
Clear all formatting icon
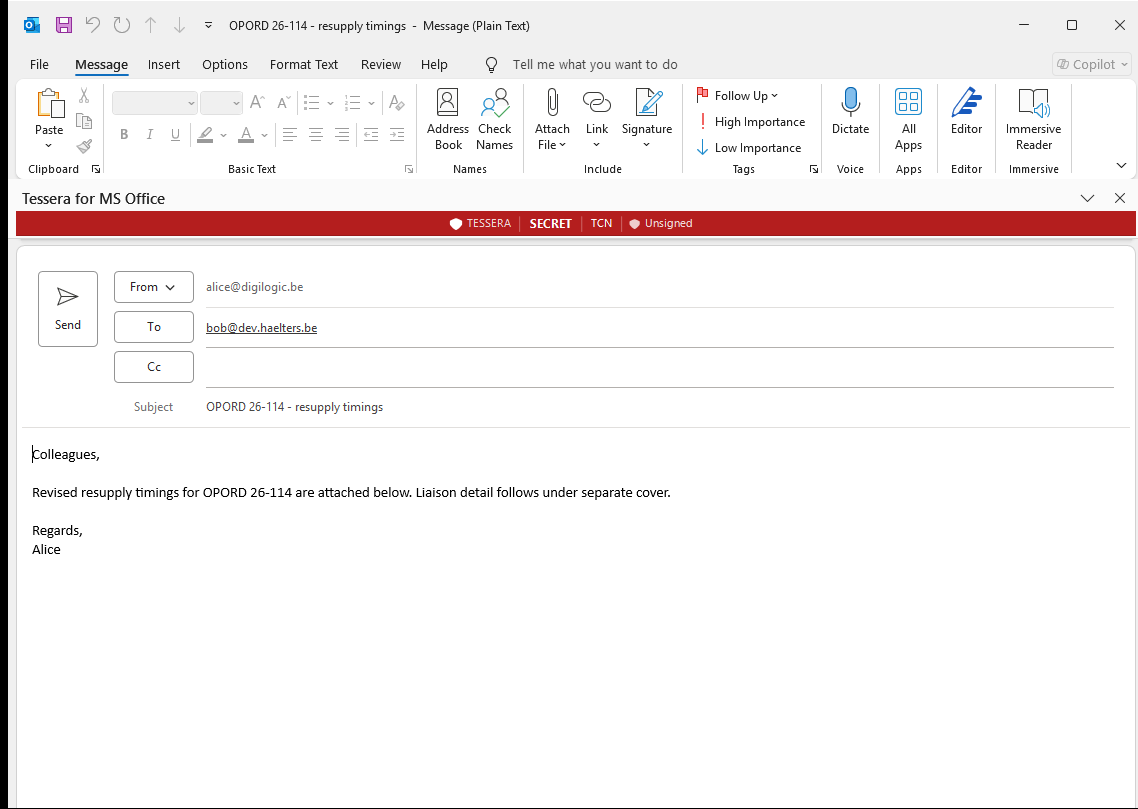396,103
